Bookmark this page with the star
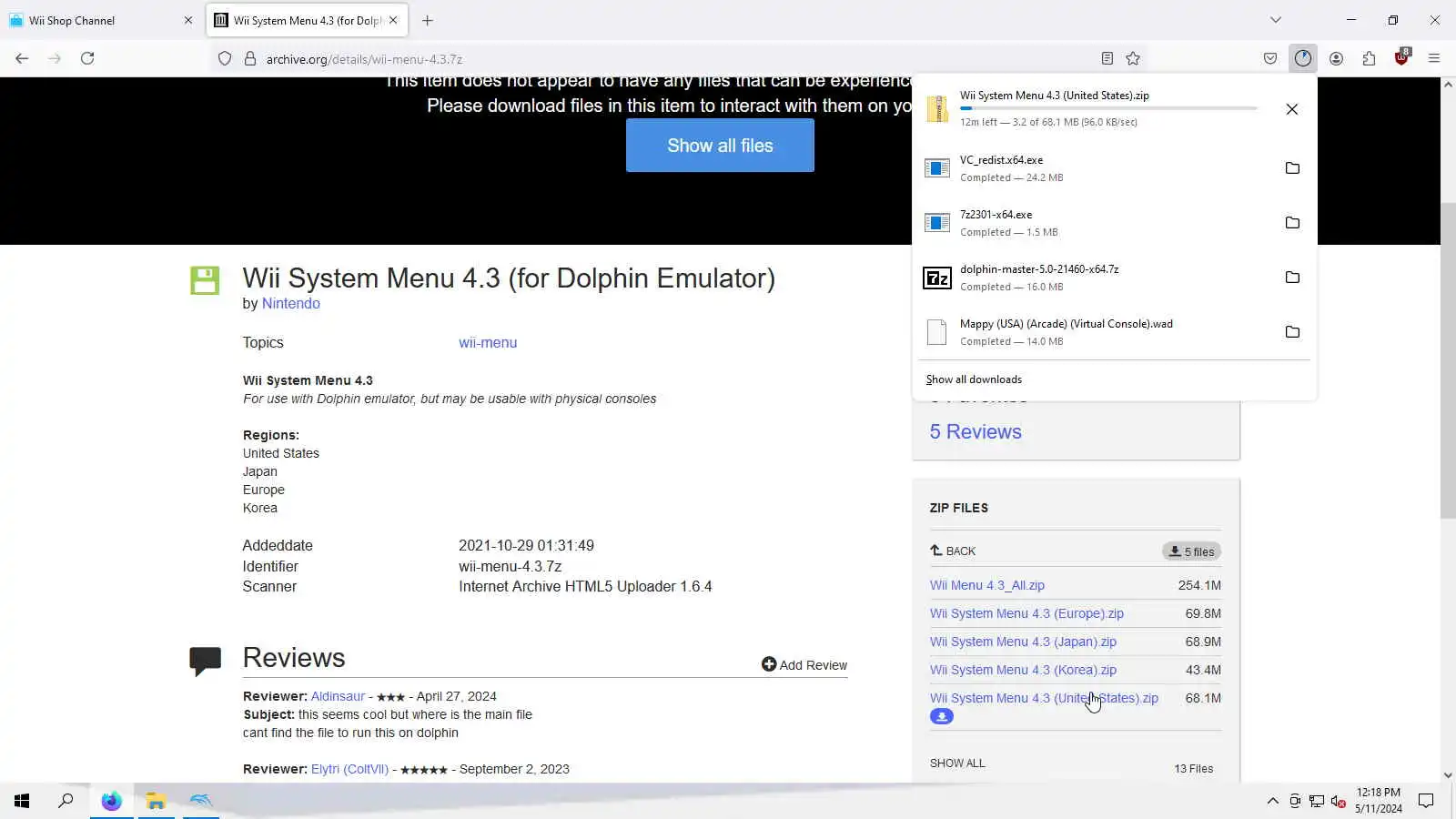The width and height of the screenshot is (1456, 819). [1133, 58]
